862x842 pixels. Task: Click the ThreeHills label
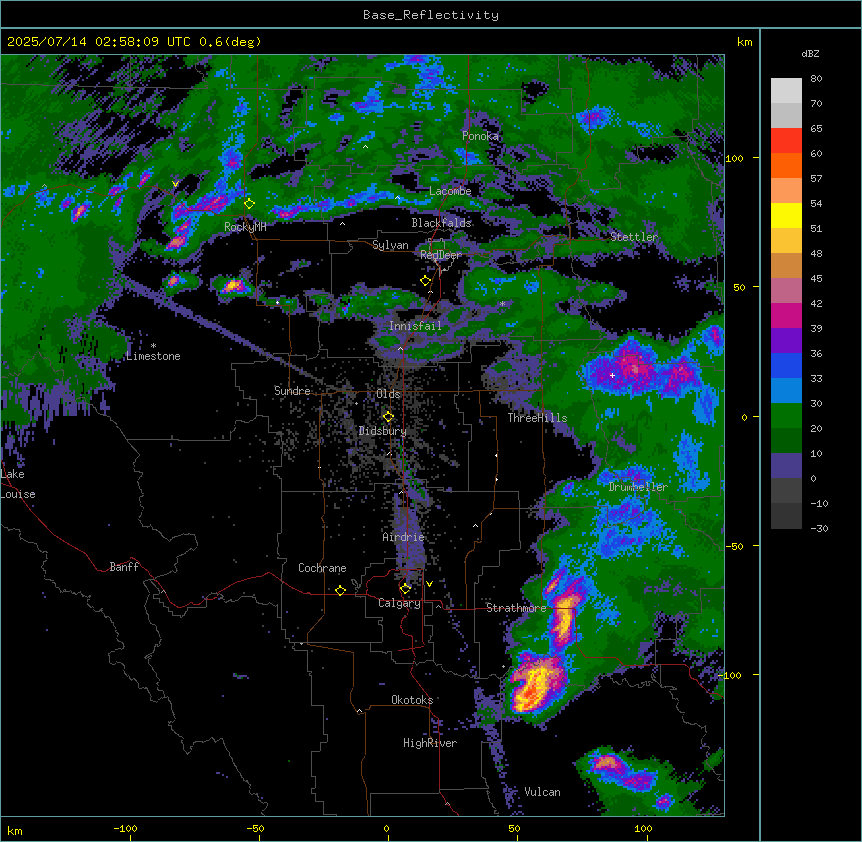click(x=537, y=418)
